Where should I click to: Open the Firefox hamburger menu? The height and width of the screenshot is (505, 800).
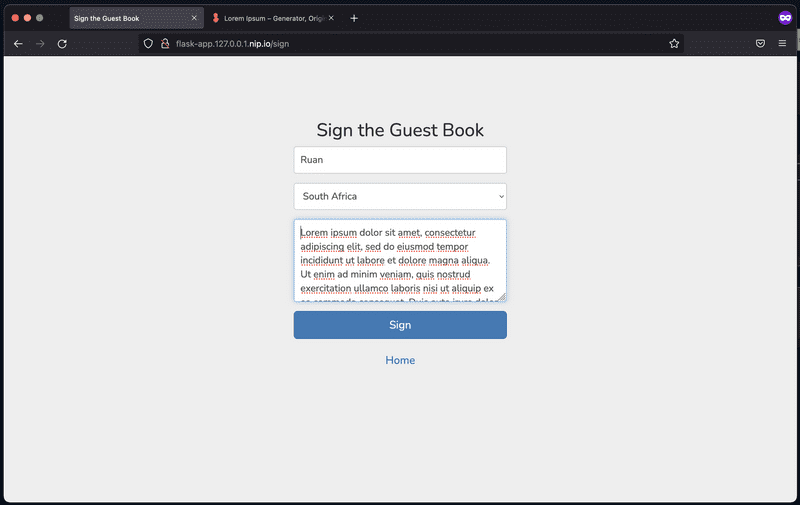point(782,44)
